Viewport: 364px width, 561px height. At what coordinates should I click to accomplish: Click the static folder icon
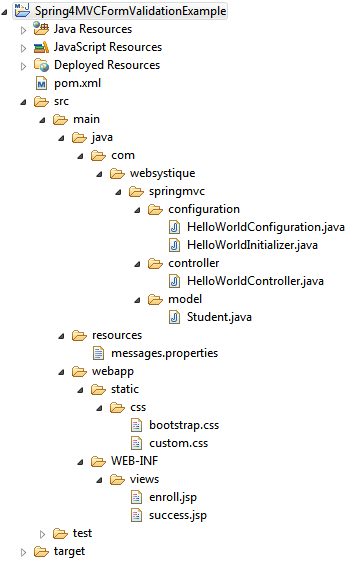(x=98, y=389)
